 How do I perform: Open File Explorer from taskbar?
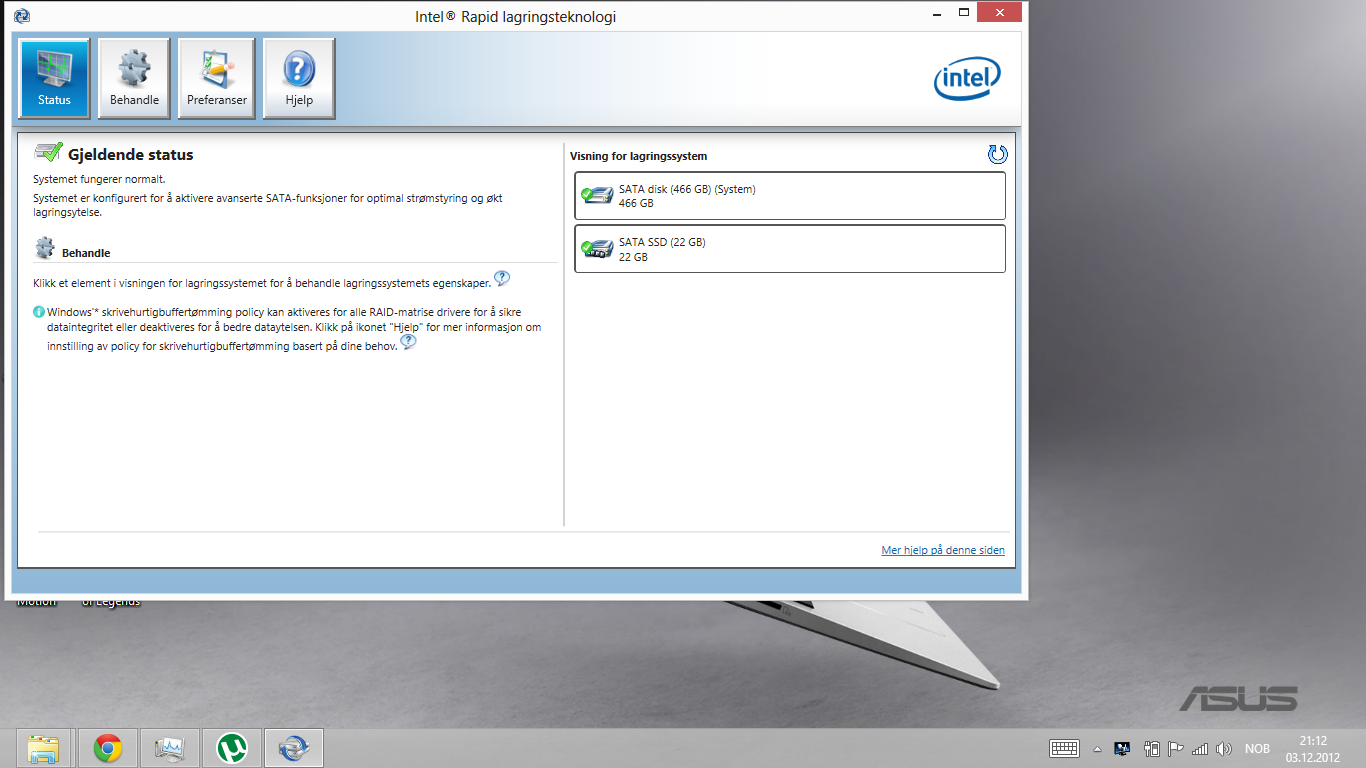tap(44, 748)
